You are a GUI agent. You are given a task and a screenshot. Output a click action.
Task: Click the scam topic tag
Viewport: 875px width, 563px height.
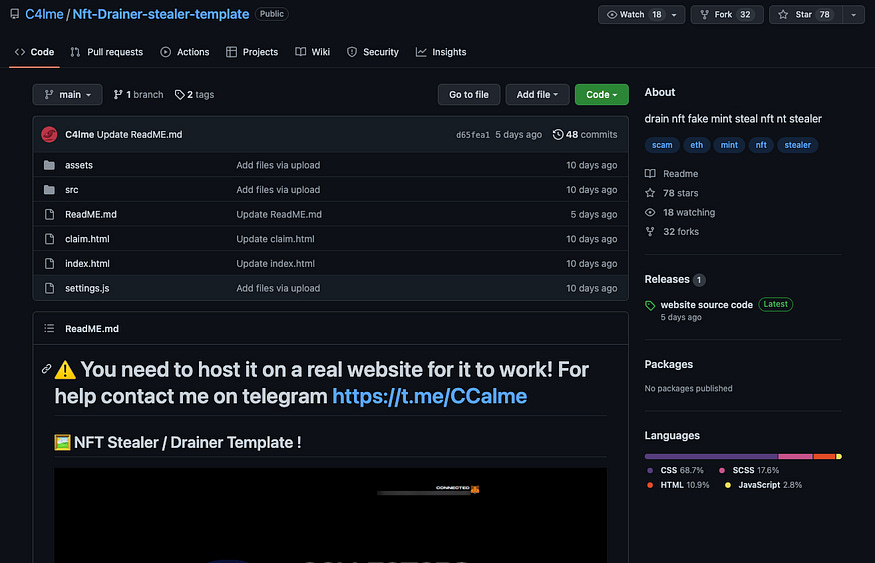pyautogui.click(x=662, y=145)
